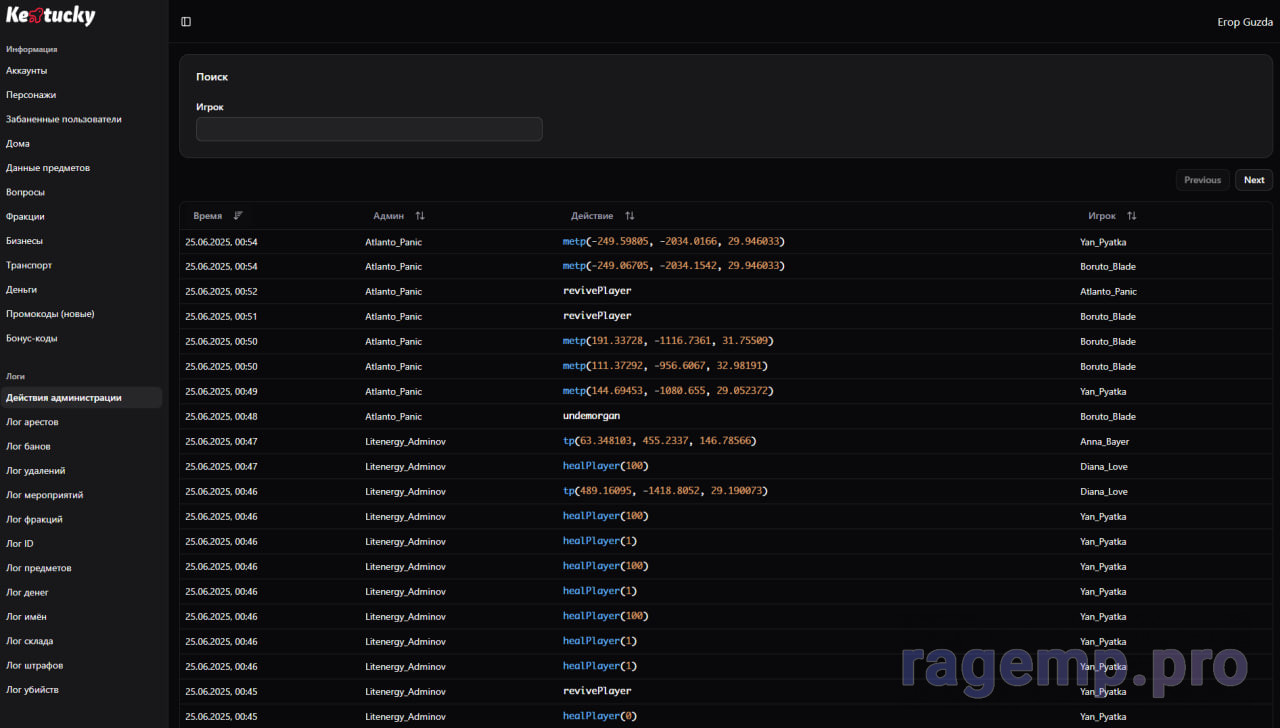This screenshot has width=1280, height=728.
Task: Sort by Игрок column icon
Action: coord(1132,216)
